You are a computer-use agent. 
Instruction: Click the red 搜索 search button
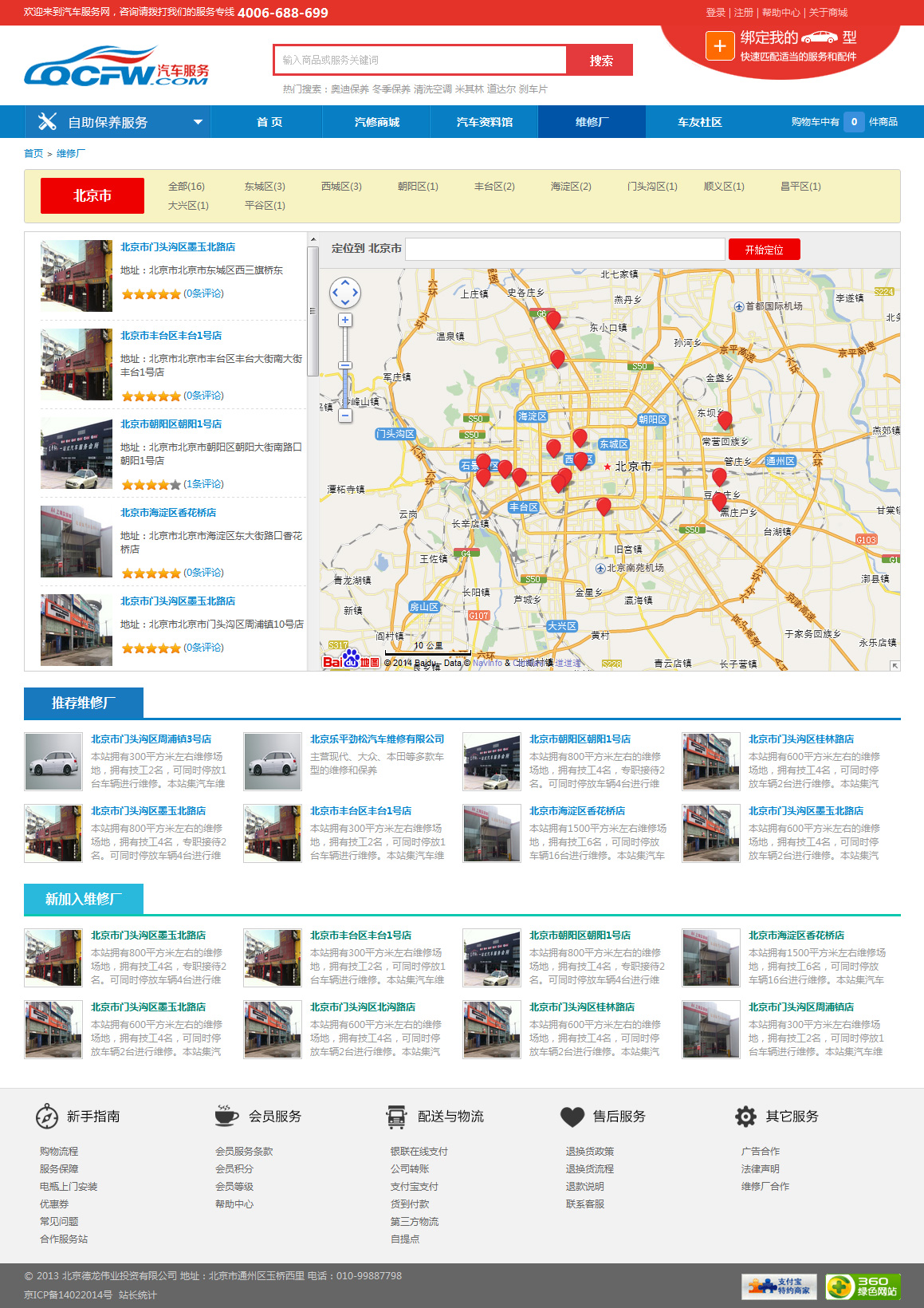pos(600,61)
